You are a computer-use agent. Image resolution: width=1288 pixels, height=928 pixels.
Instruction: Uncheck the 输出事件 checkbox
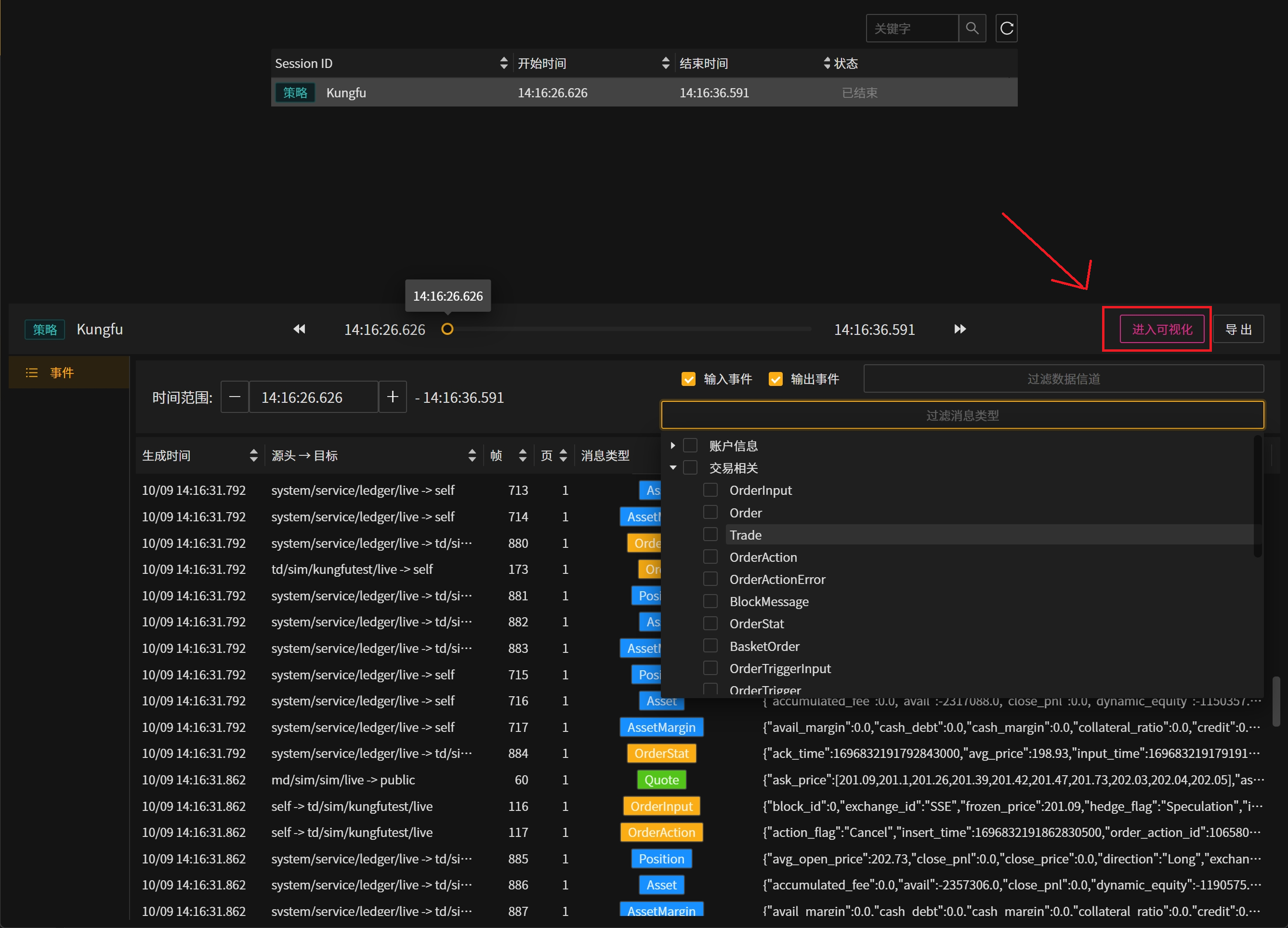(x=775, y=379)
